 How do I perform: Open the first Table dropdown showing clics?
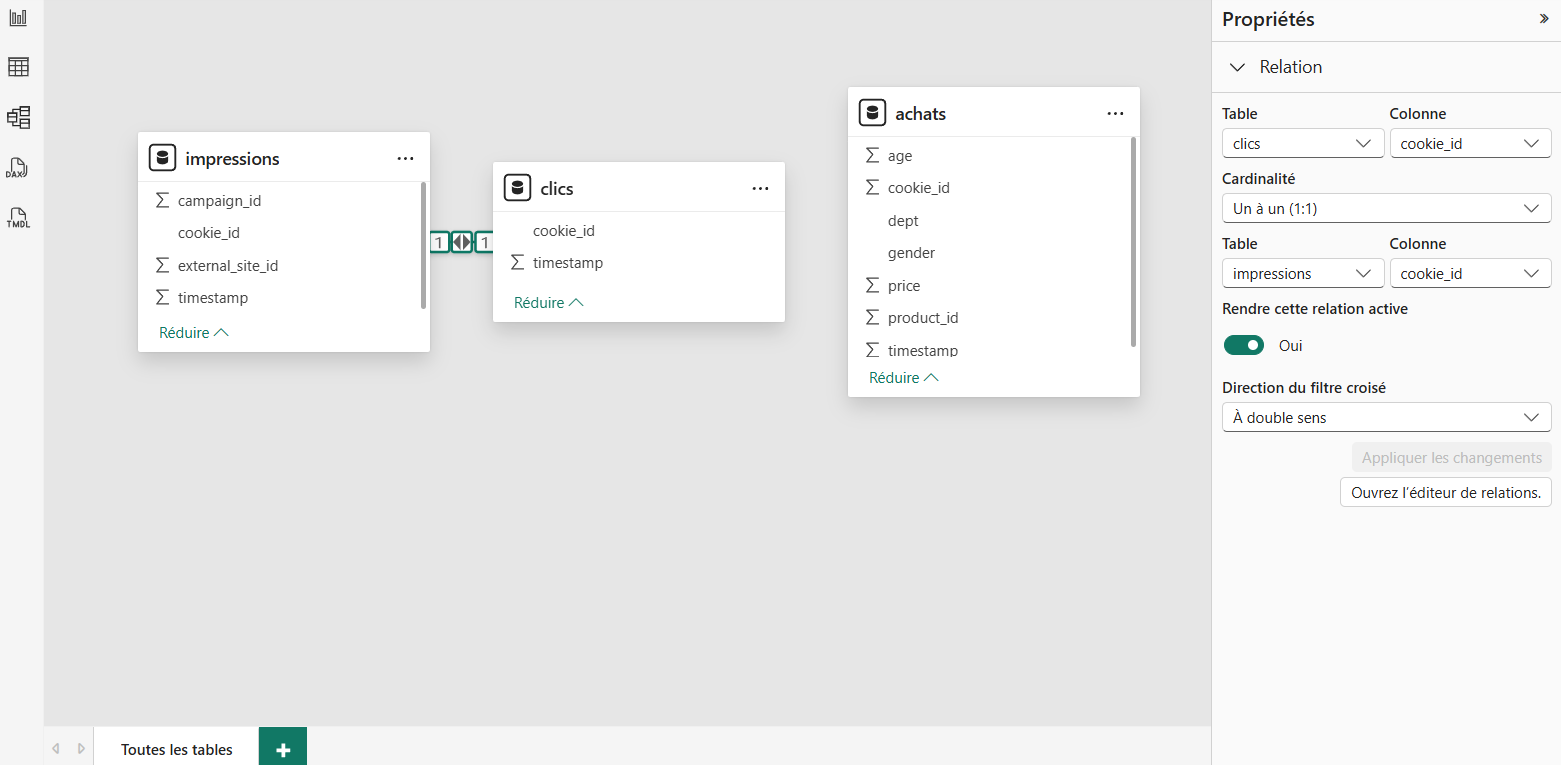(1302, 143)
